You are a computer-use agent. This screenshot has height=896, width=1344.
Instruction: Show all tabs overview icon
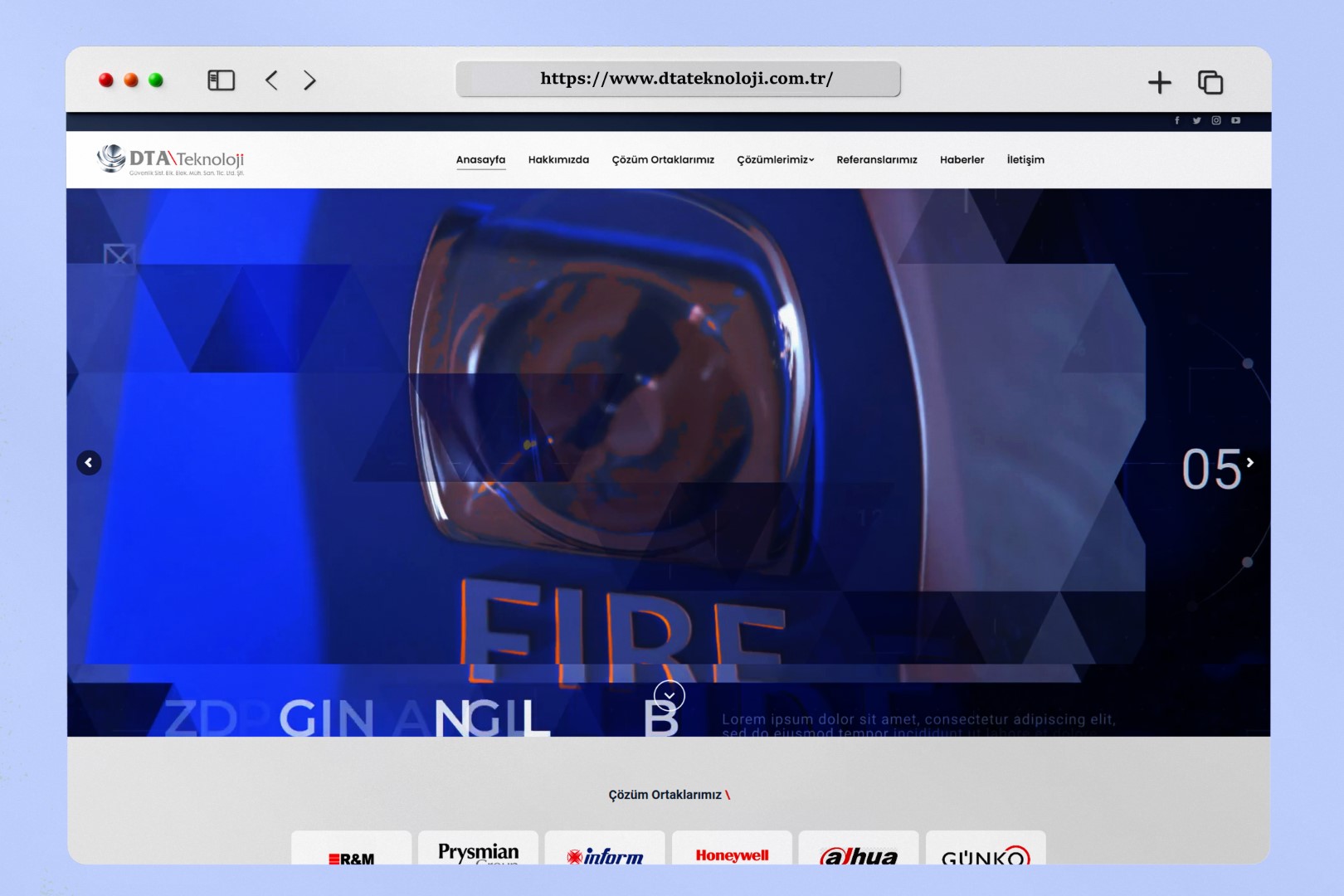pyautogui.click(x=1210, y=82)
